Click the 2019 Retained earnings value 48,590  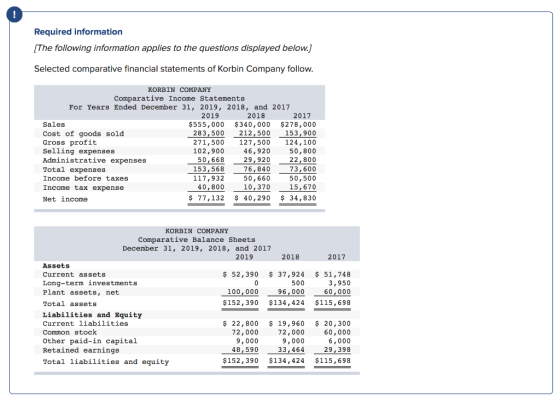[x=245, y=349]
